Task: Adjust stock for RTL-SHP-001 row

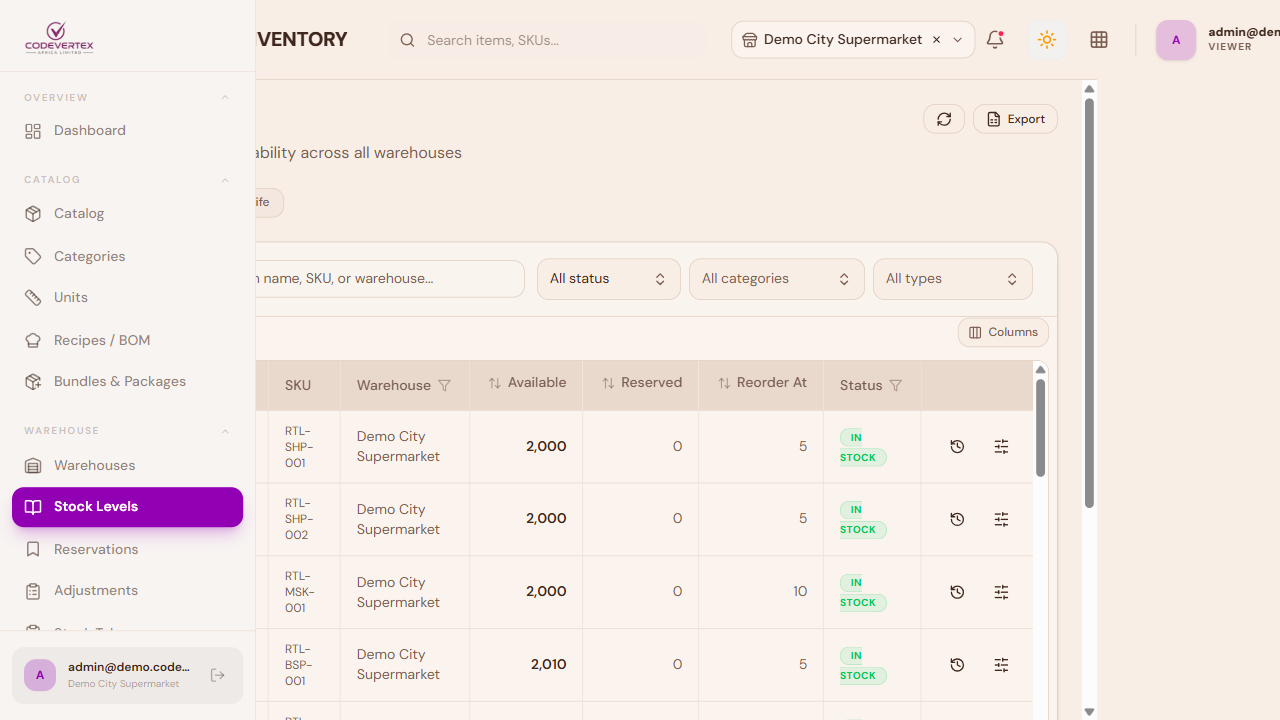Action: tap(1001, 447)
